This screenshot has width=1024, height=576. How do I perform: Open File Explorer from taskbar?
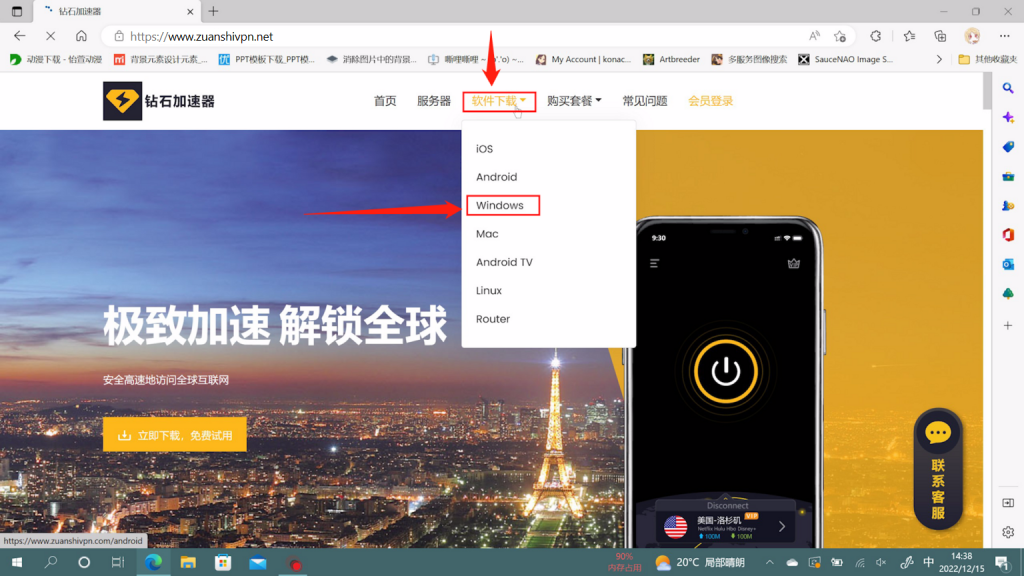pos(188,562)
